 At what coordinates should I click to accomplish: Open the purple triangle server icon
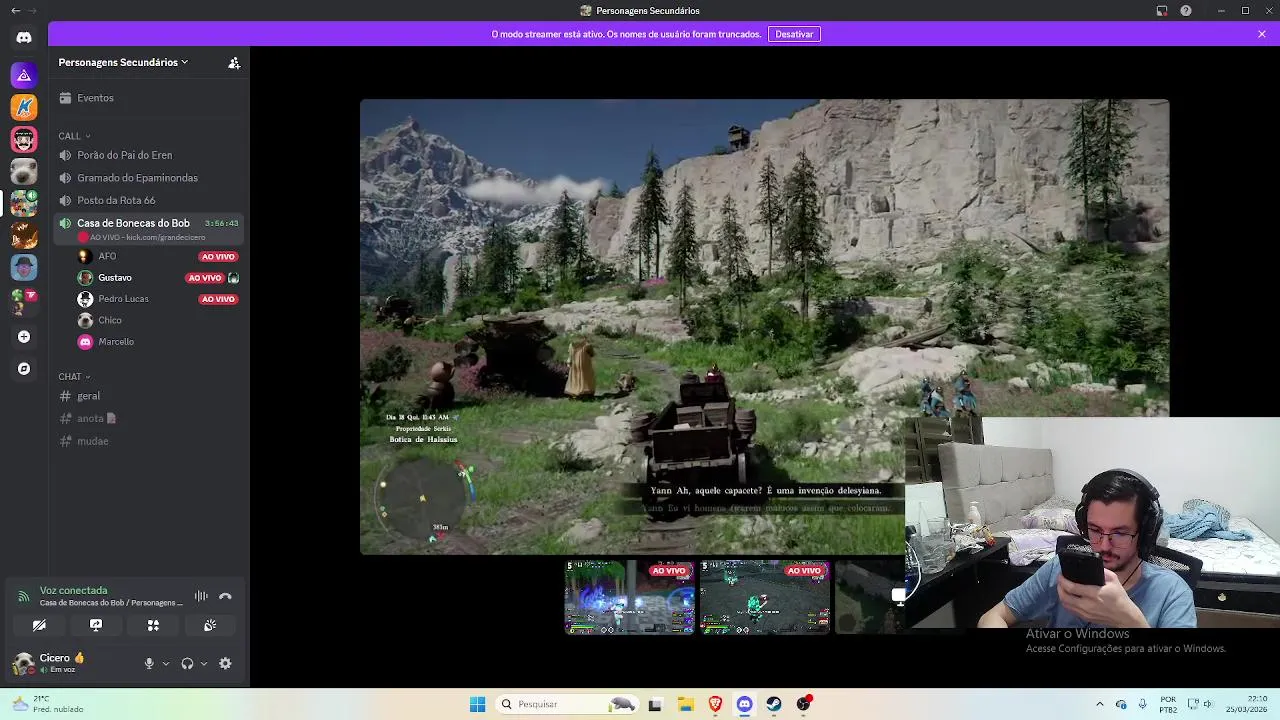(24, 75)
